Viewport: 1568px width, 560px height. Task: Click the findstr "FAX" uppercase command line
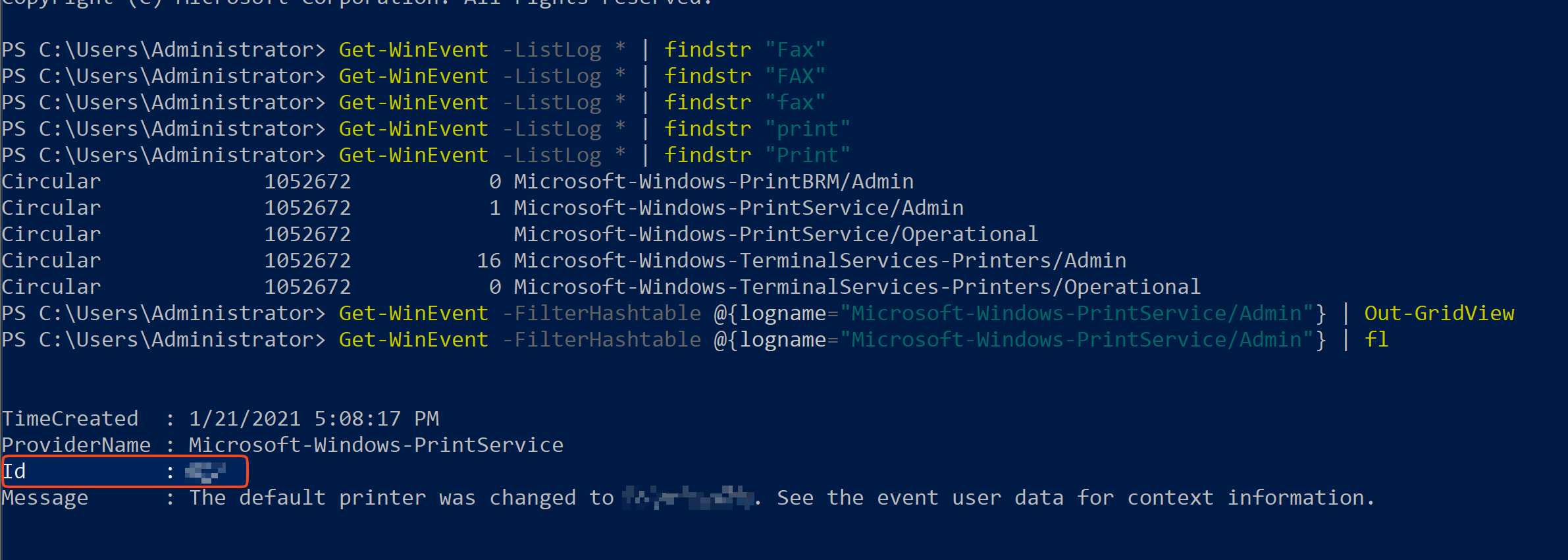[x=413, y=76]
